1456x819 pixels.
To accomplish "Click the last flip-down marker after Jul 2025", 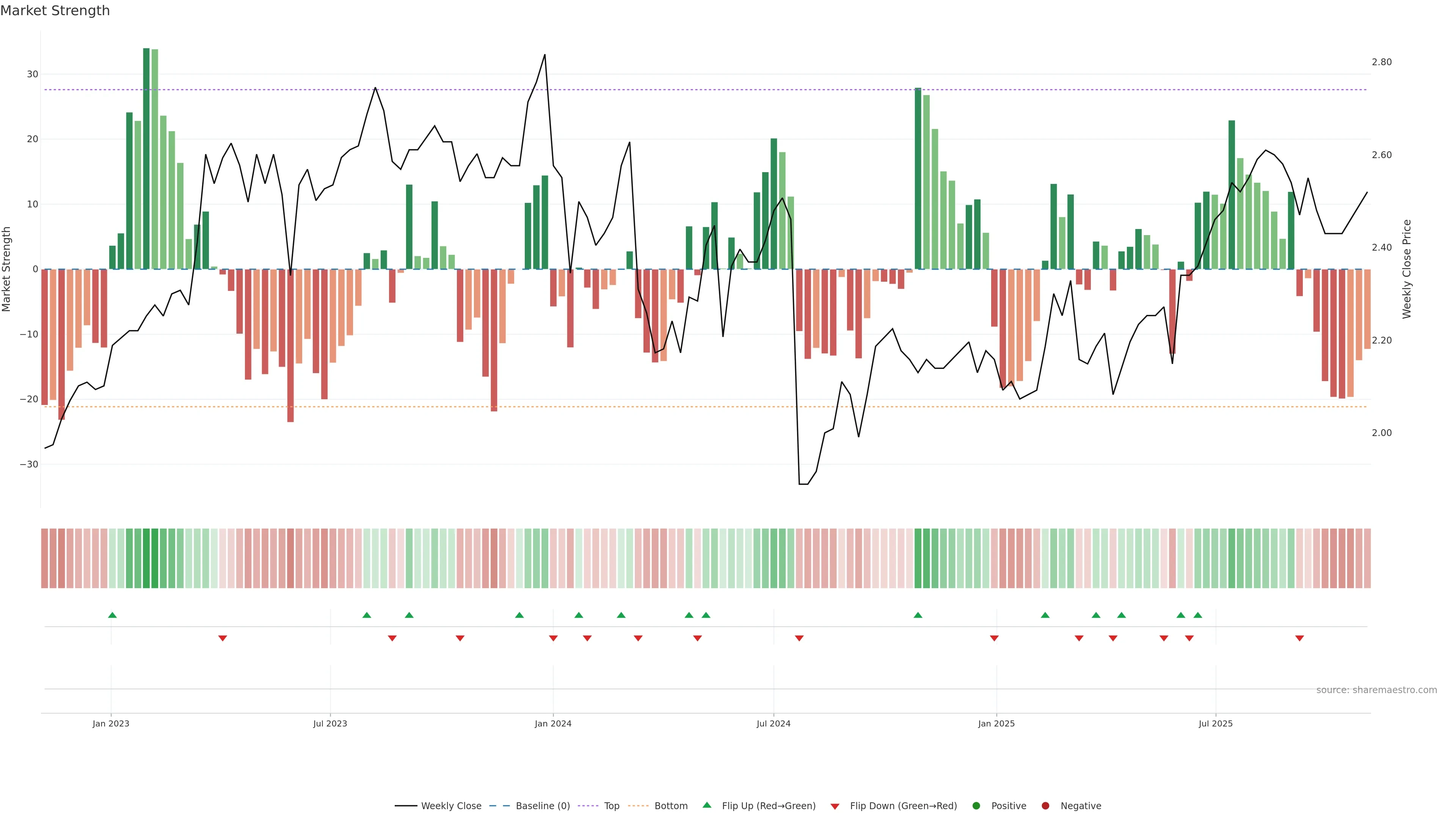I will pyautogui.click(x=1299, y=638).
